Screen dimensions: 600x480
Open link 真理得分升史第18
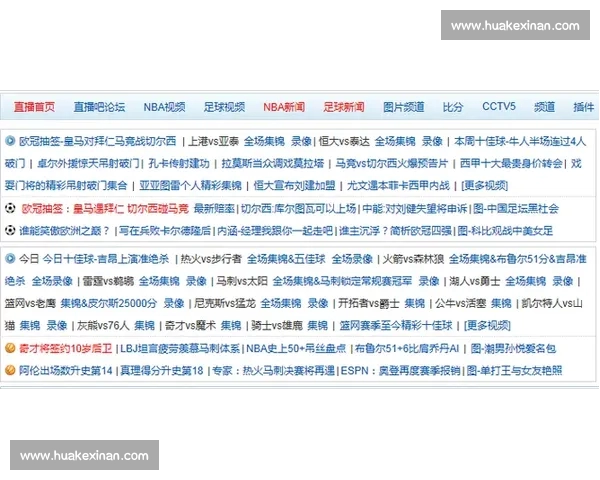(162, 371)
